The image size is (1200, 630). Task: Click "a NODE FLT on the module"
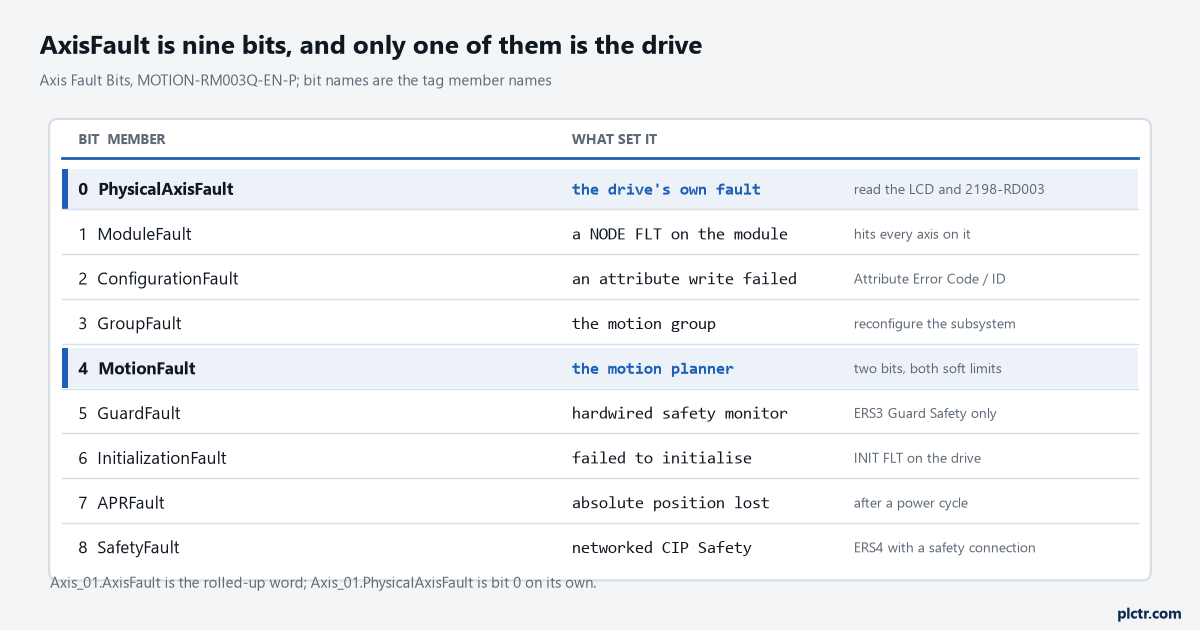coord(680,234)
